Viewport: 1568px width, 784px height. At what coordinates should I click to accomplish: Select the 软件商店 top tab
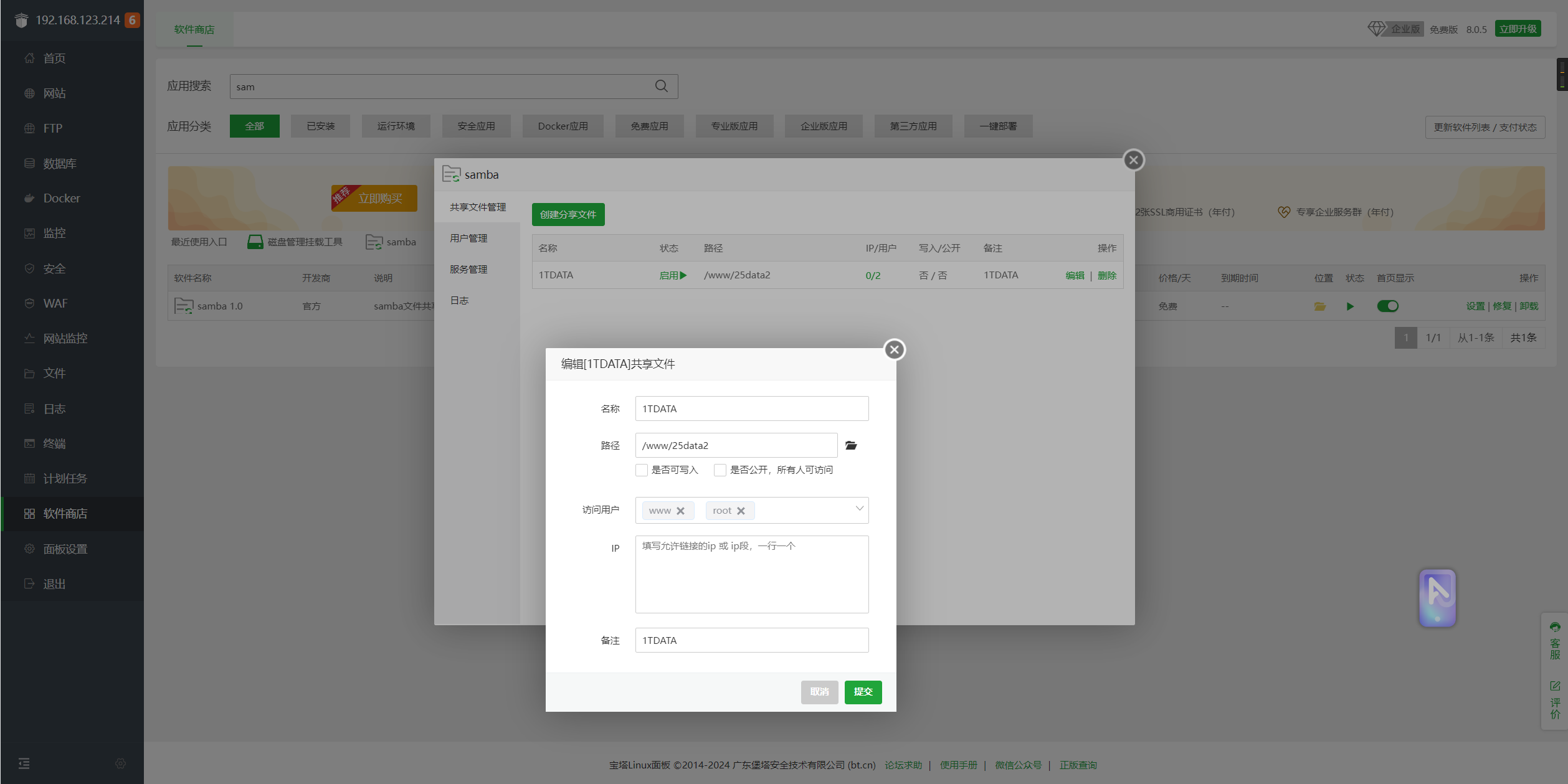194,29
